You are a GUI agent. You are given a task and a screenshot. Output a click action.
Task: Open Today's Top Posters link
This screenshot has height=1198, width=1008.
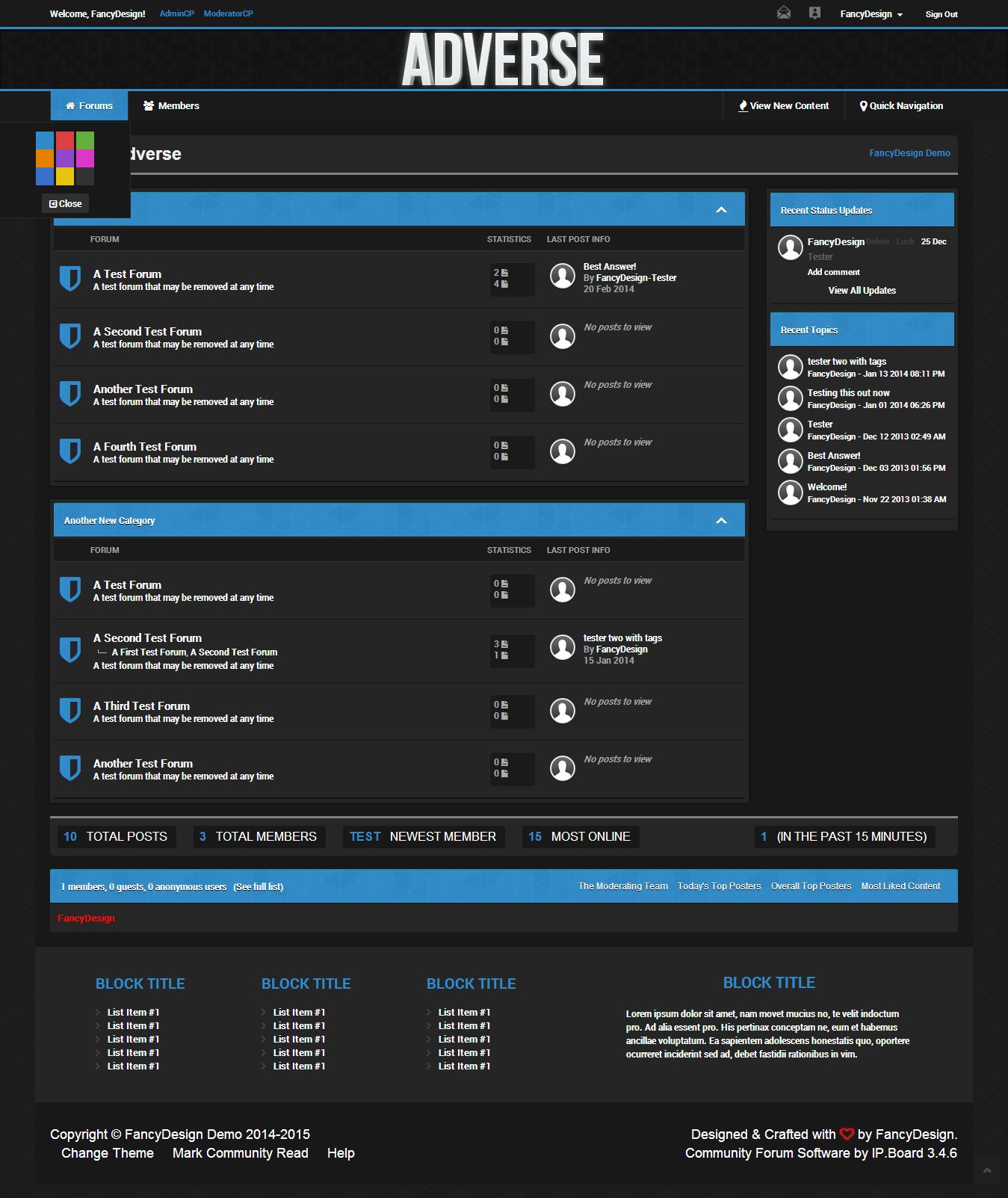click(x=719, y=886)
